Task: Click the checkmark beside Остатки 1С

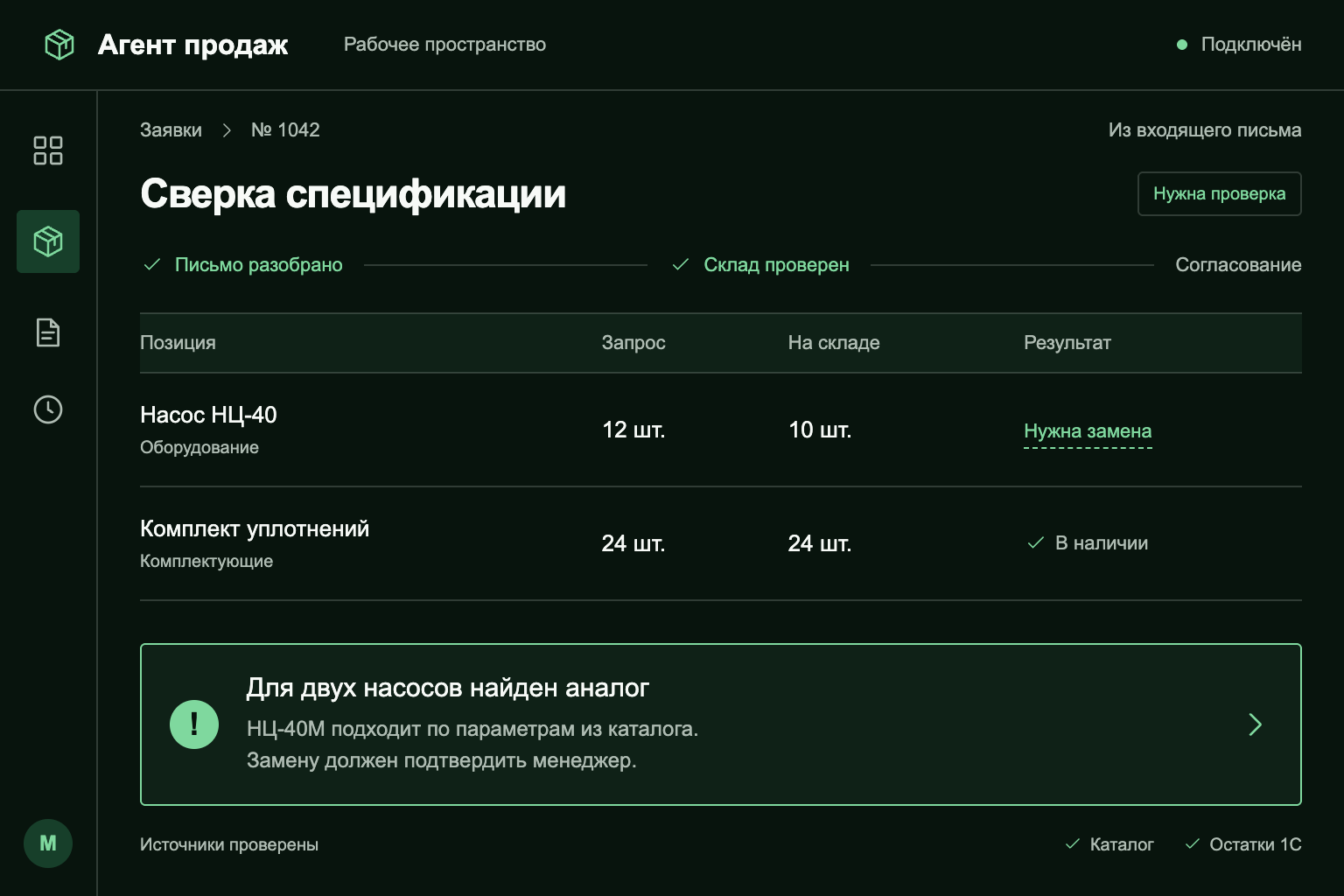Action: coord(1192,844)
